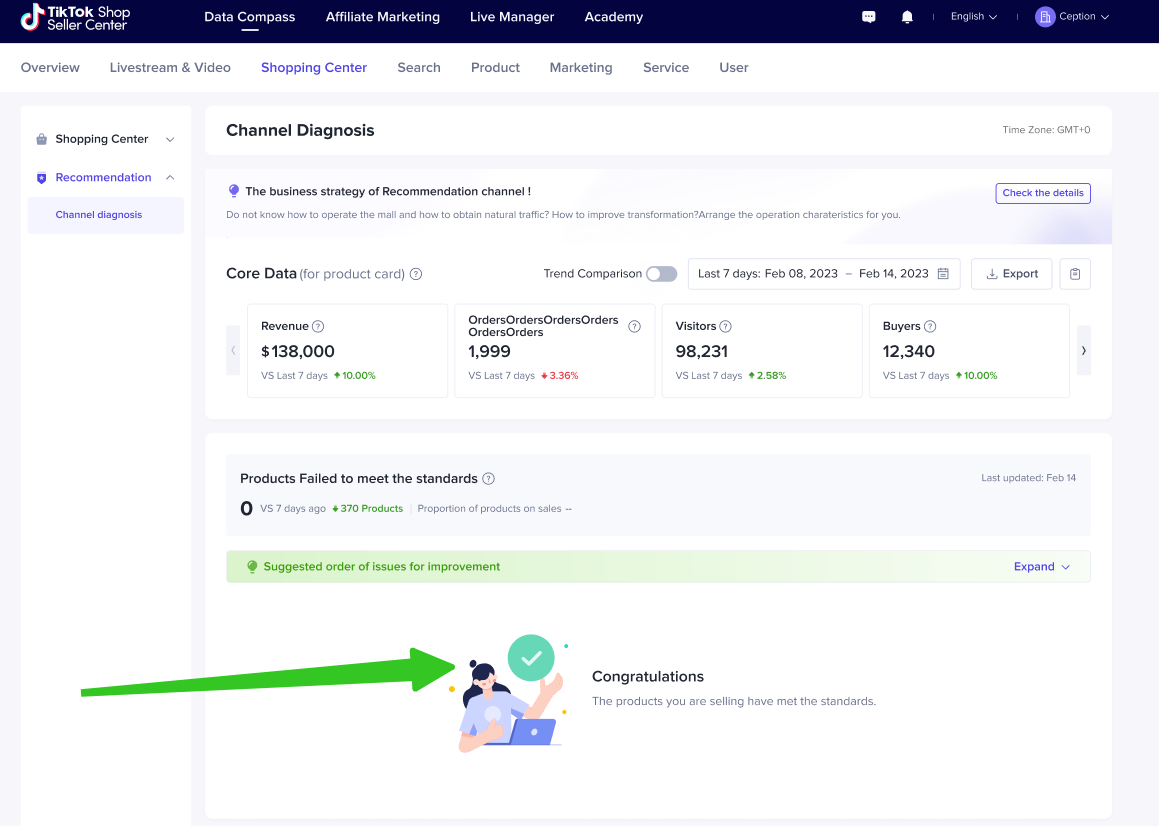The width and height of the screenshot is (1159, 826).
Task: Switch to the Livestream & Video tab
Action: [170, 68]
